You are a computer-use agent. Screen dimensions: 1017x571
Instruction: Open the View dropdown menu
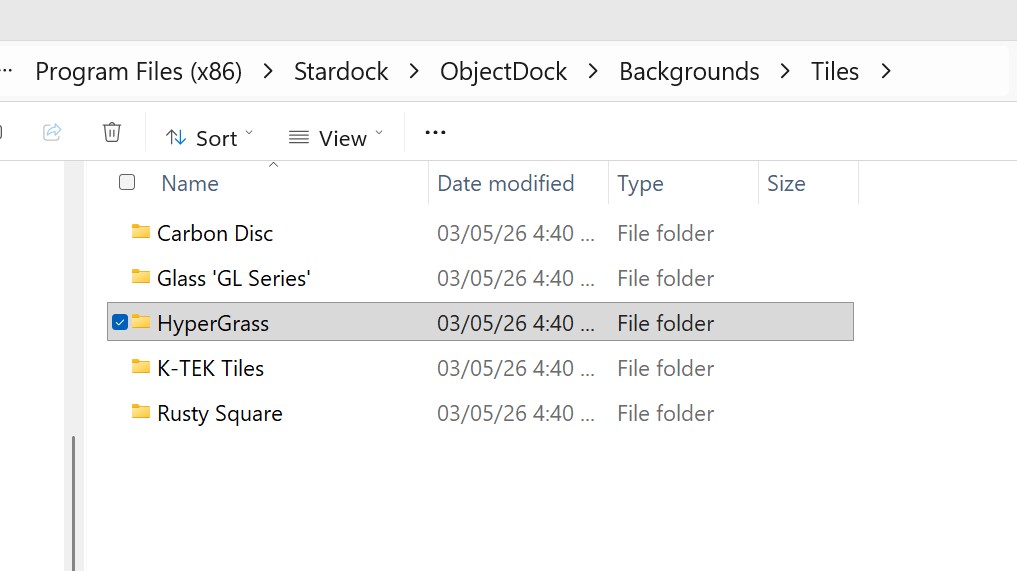point(336,138)
